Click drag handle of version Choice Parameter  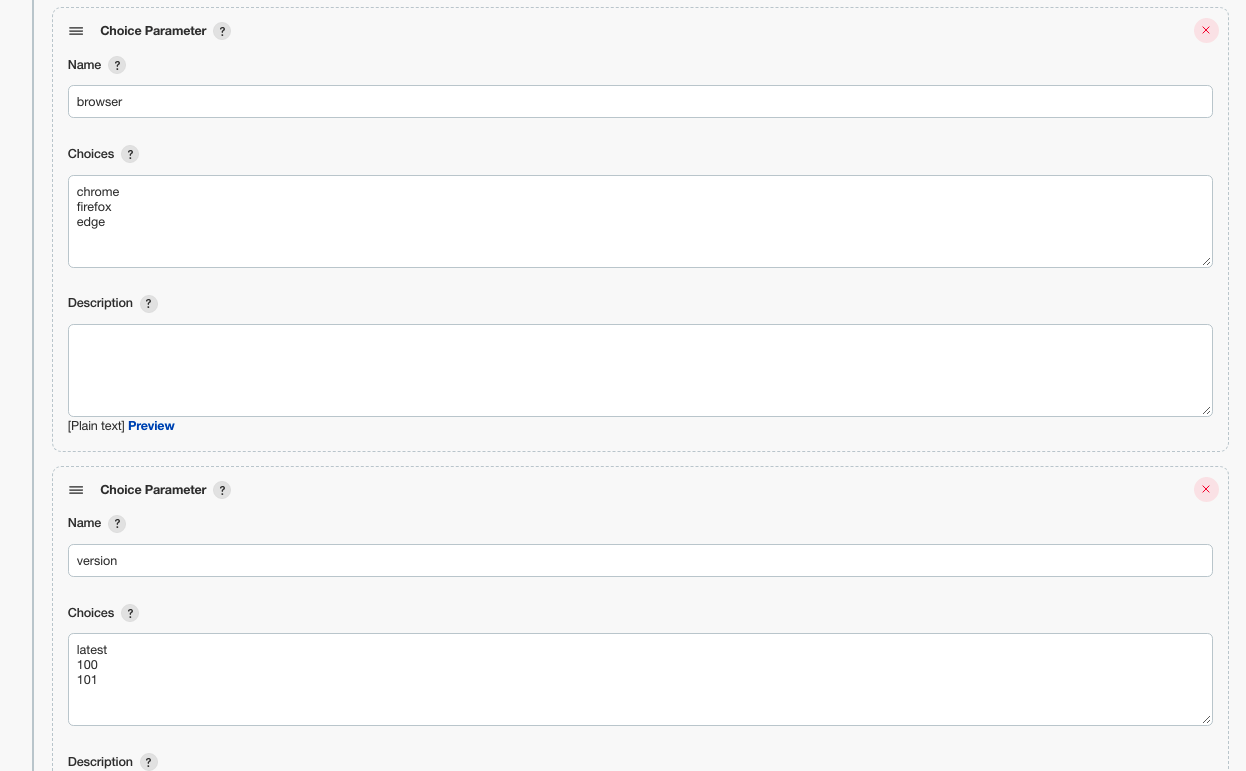click(76, 490)
